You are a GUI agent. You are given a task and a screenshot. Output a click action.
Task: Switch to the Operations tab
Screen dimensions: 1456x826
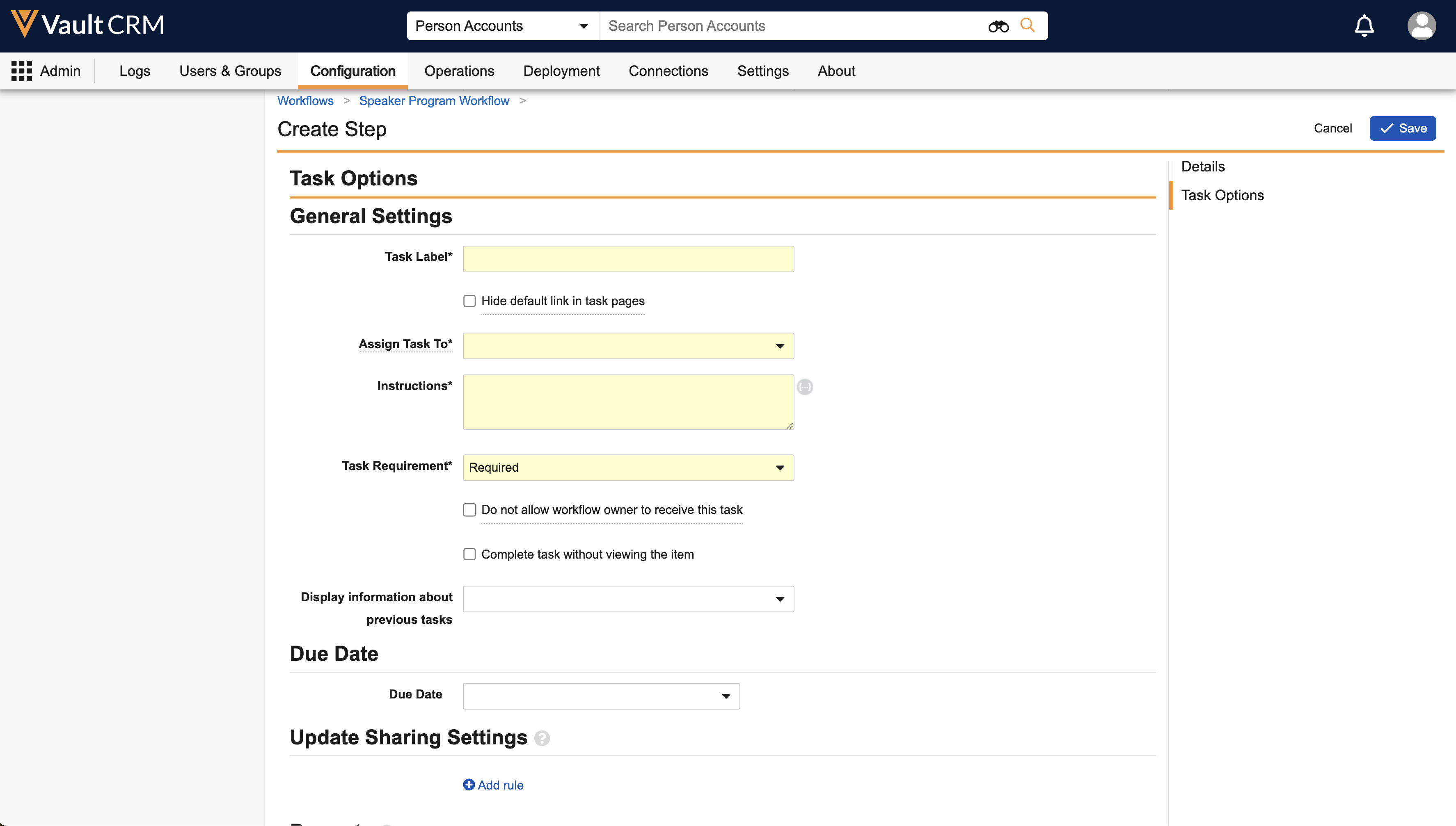[x=459, y=71]
